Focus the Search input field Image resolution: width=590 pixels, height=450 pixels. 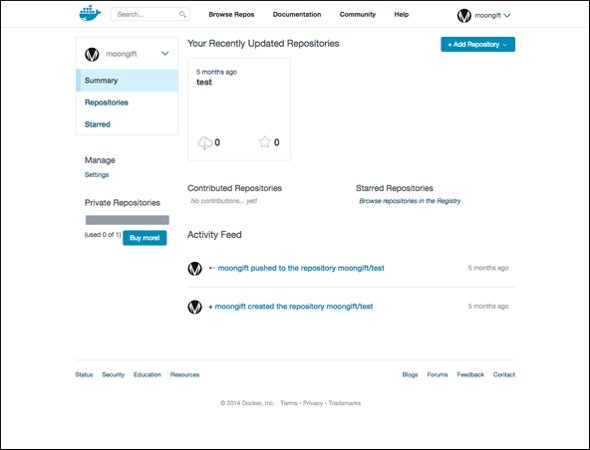tap(150, 14)
